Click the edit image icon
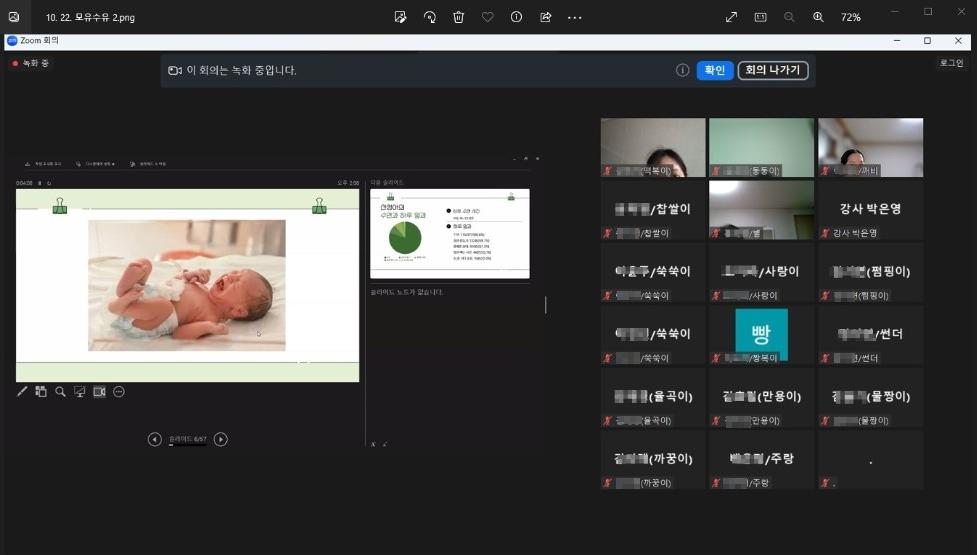Viewport: 977px width, 555px height. pos(401,17)
